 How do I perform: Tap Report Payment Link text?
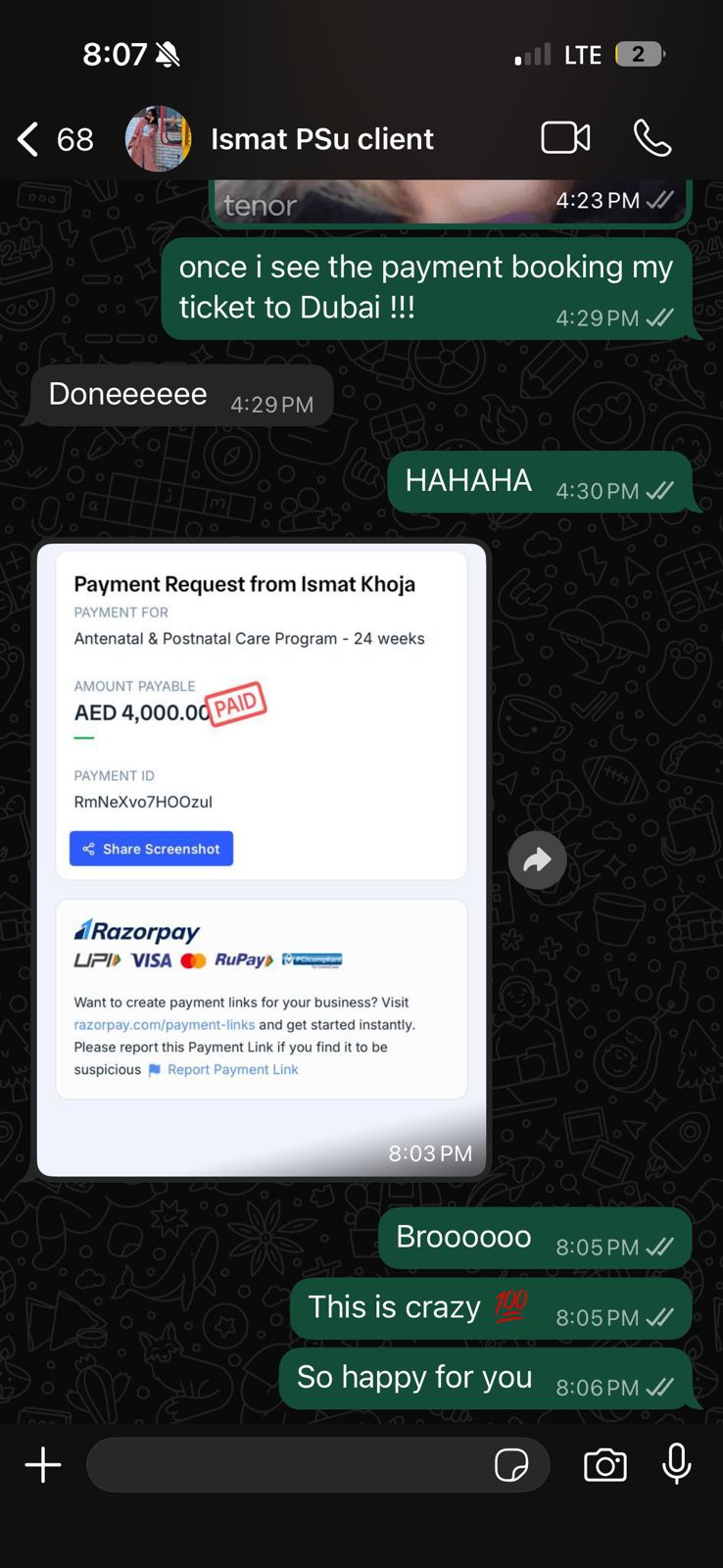pyautogui.click(x=233, y=1069)
